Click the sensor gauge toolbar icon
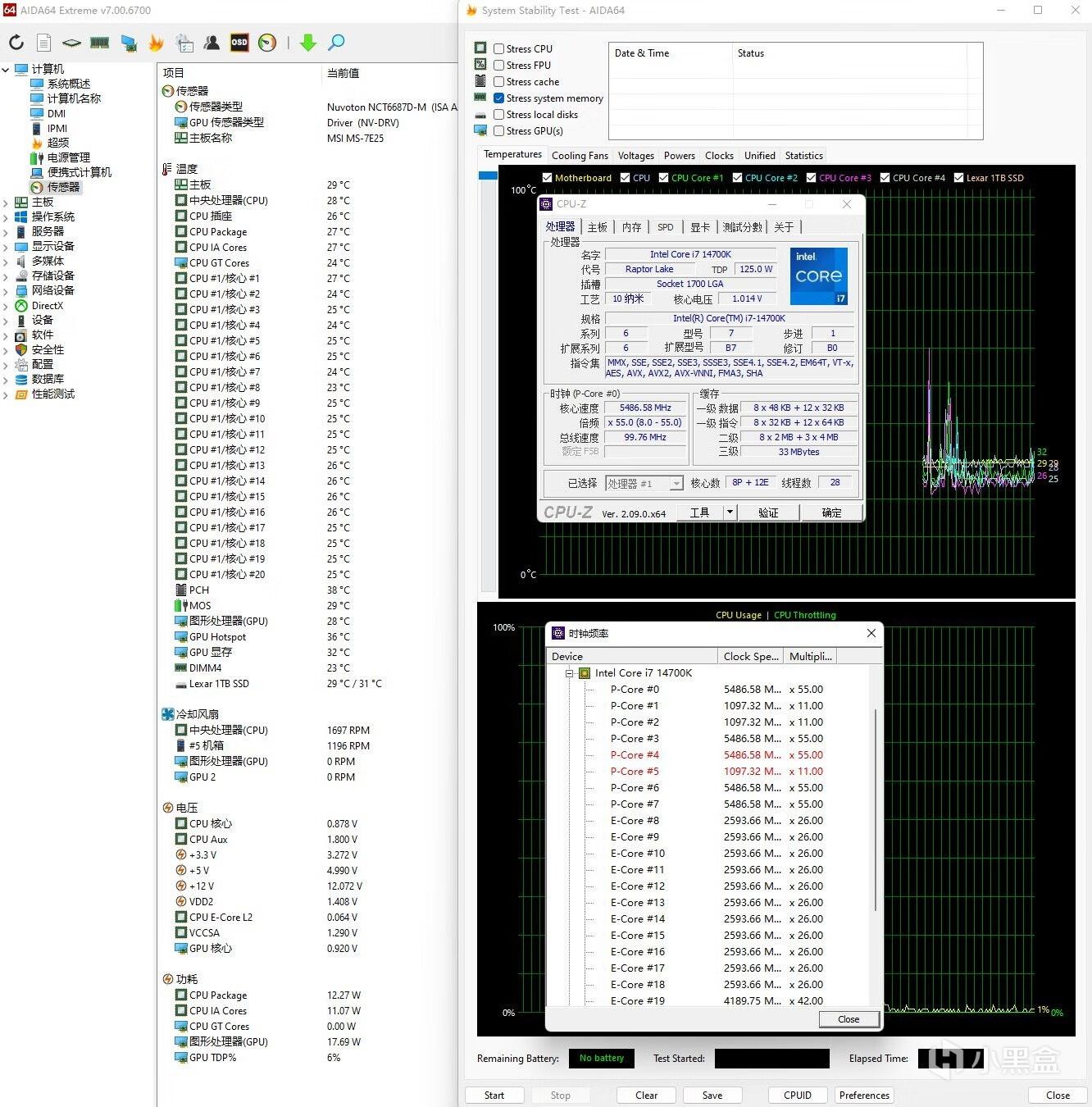The width and height of the screenshot is (1092, 1107). click(x=267, y=43)
